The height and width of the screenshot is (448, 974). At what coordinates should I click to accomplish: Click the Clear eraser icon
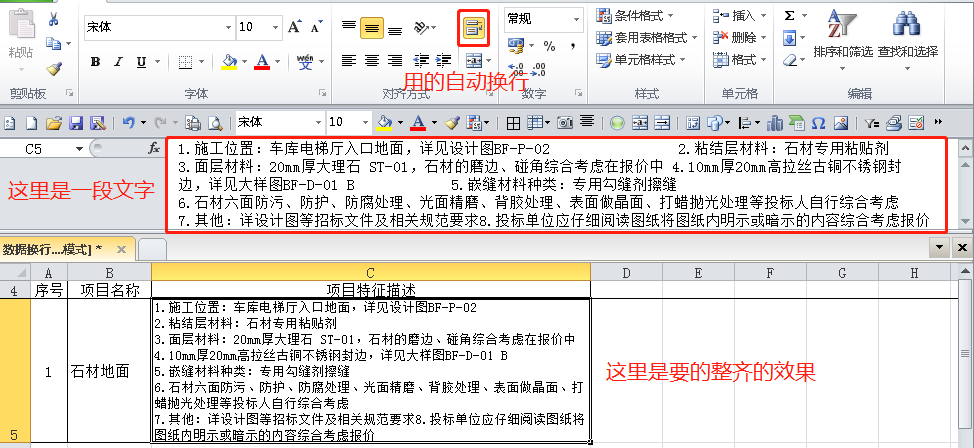pos(790,61)
